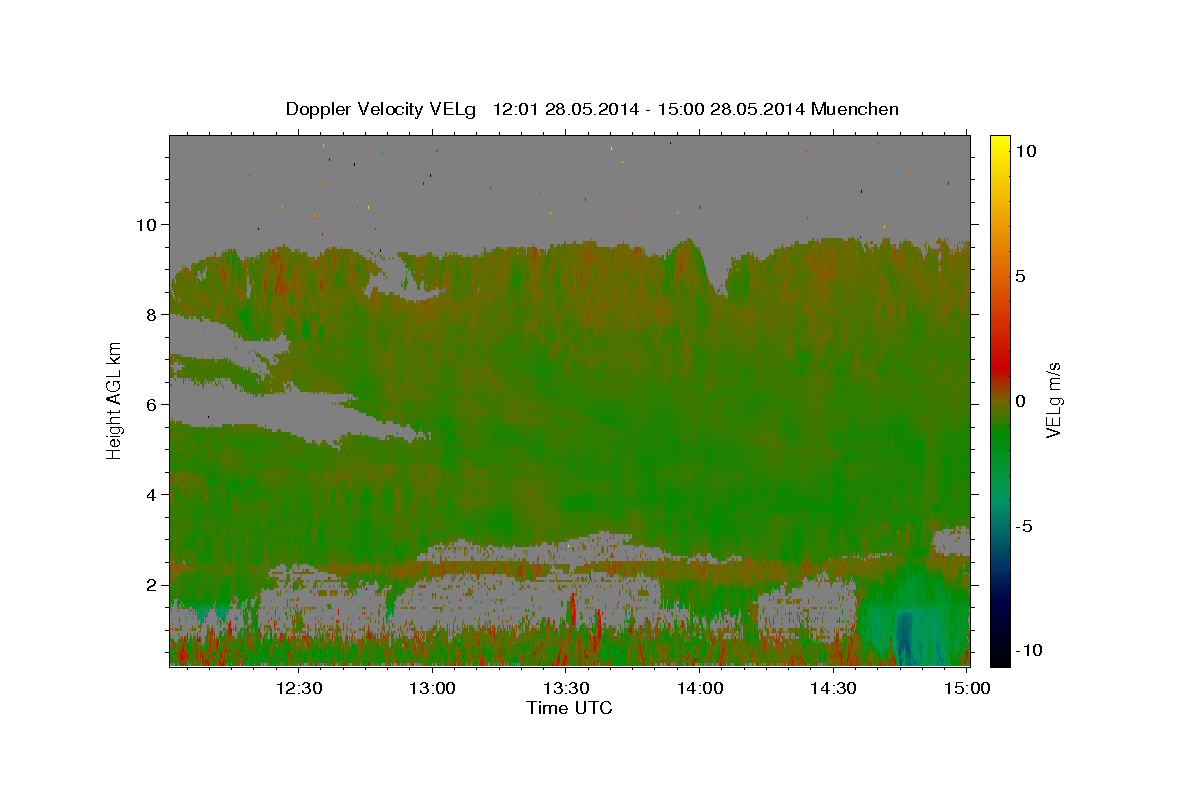Click the height label '2'
Viewport: 1200px width, 800px height.
[151, 584]
